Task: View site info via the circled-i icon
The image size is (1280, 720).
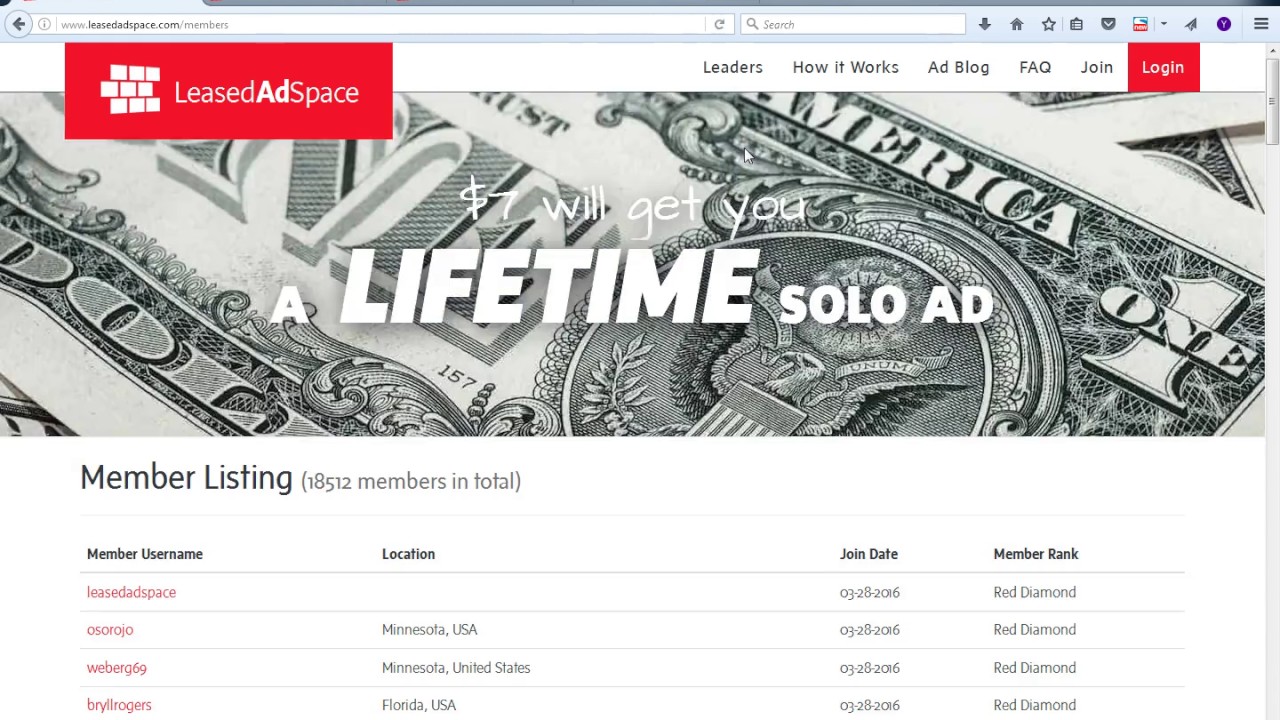Action: pos(46,24)
